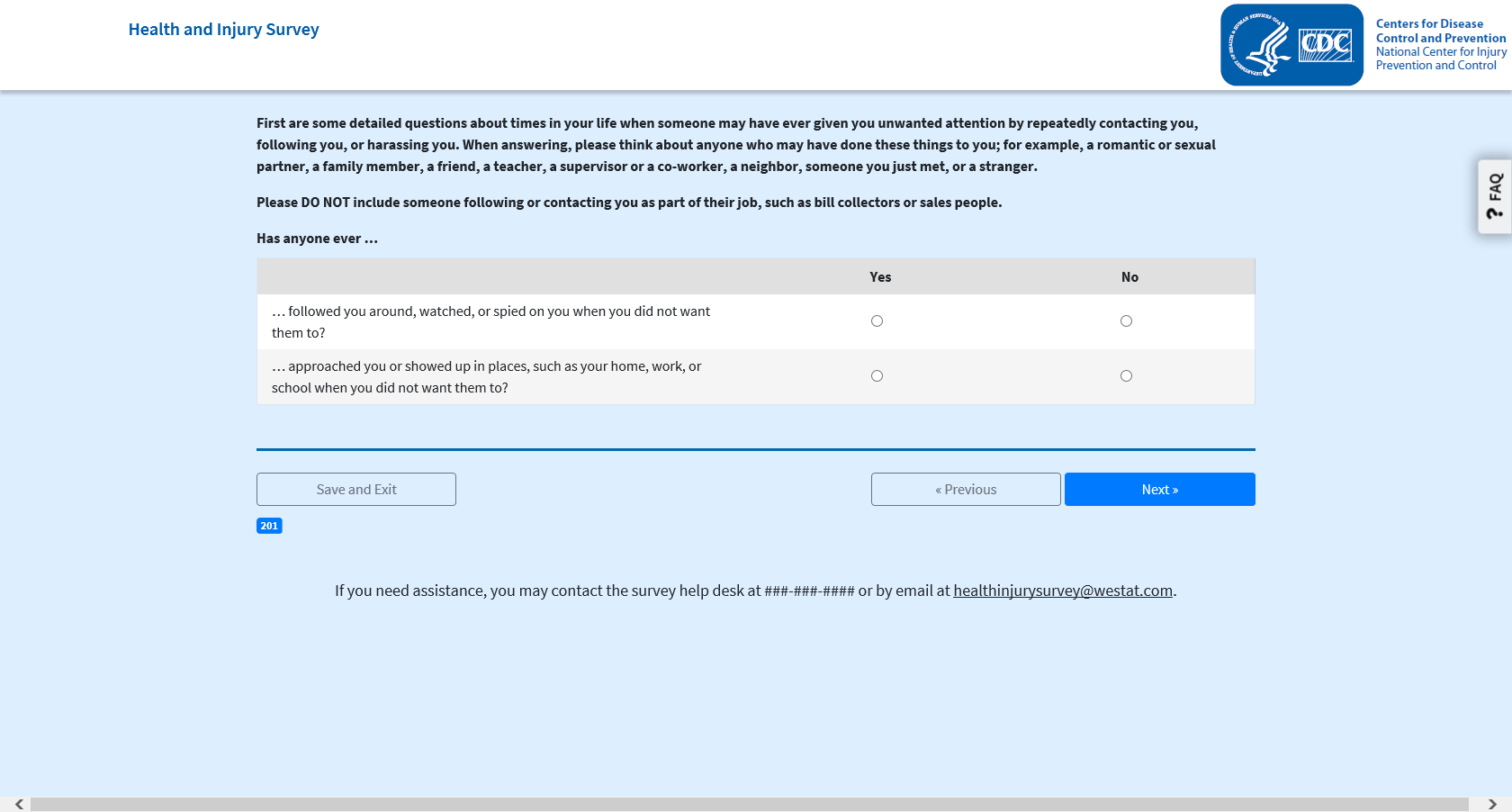
Task: Continue with the Next button
Action: pos(1159,490)
